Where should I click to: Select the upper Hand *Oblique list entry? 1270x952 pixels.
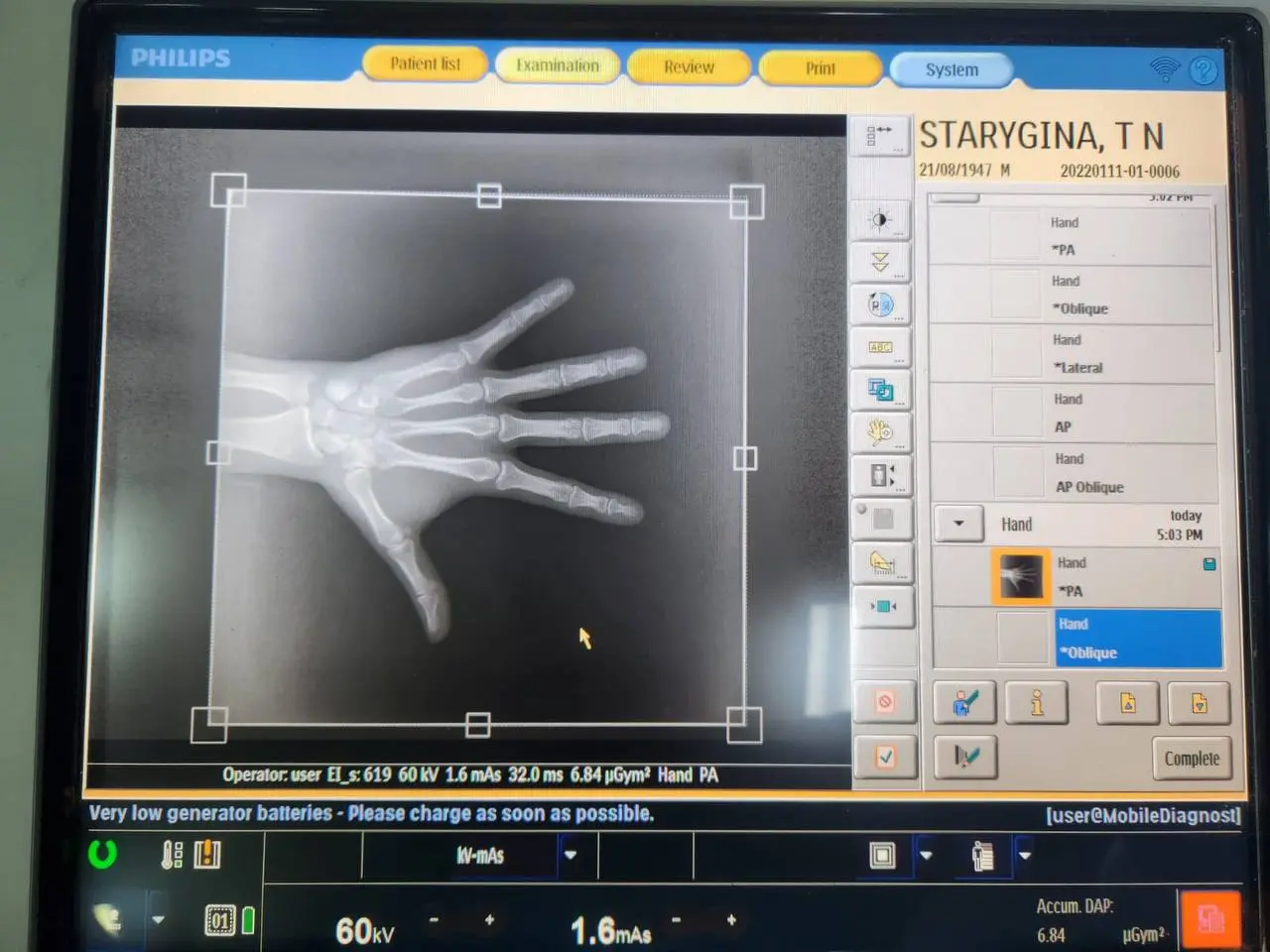(x=1072, y=295)
